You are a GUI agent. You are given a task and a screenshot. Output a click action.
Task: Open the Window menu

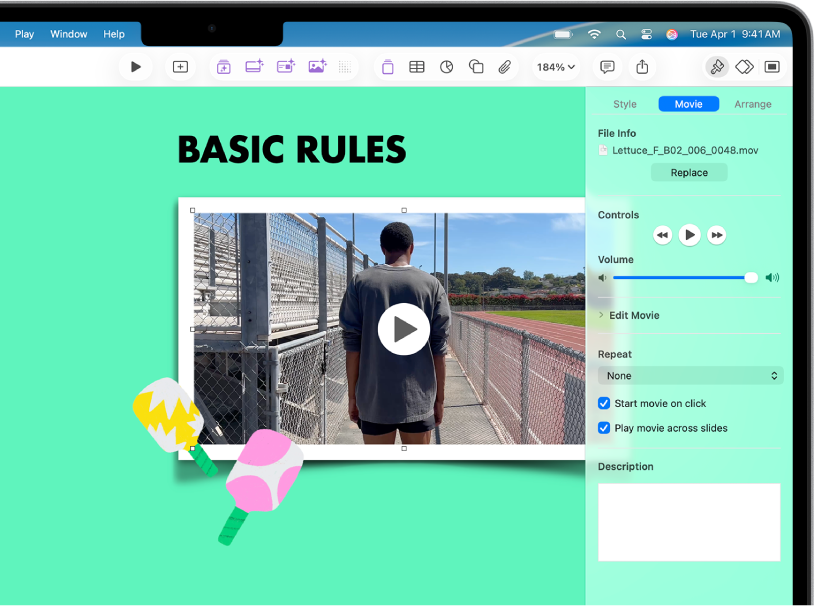click(68, 33)
